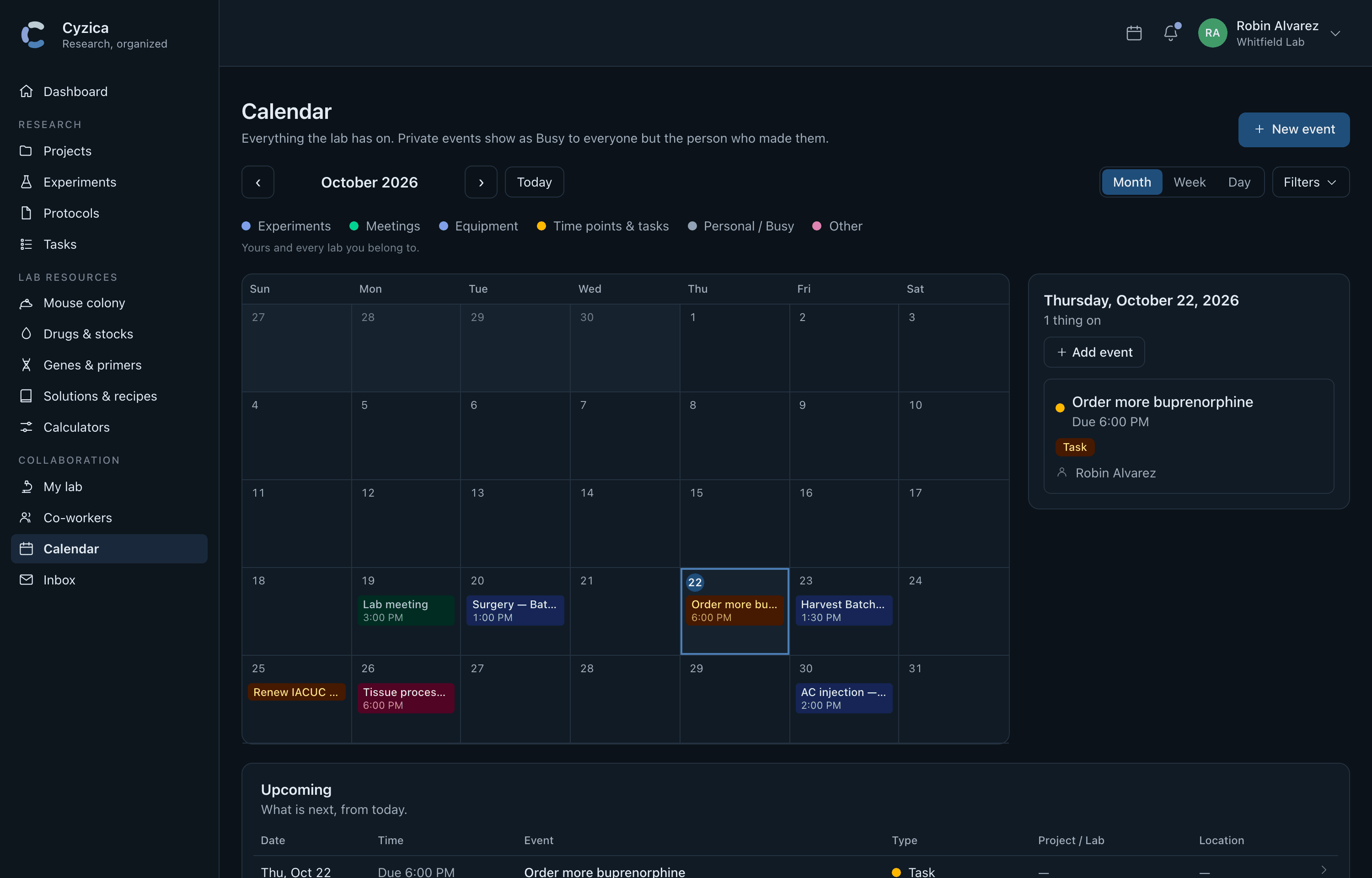
Task: Click the Co-workers people icon
Action: tap(26, 518)
